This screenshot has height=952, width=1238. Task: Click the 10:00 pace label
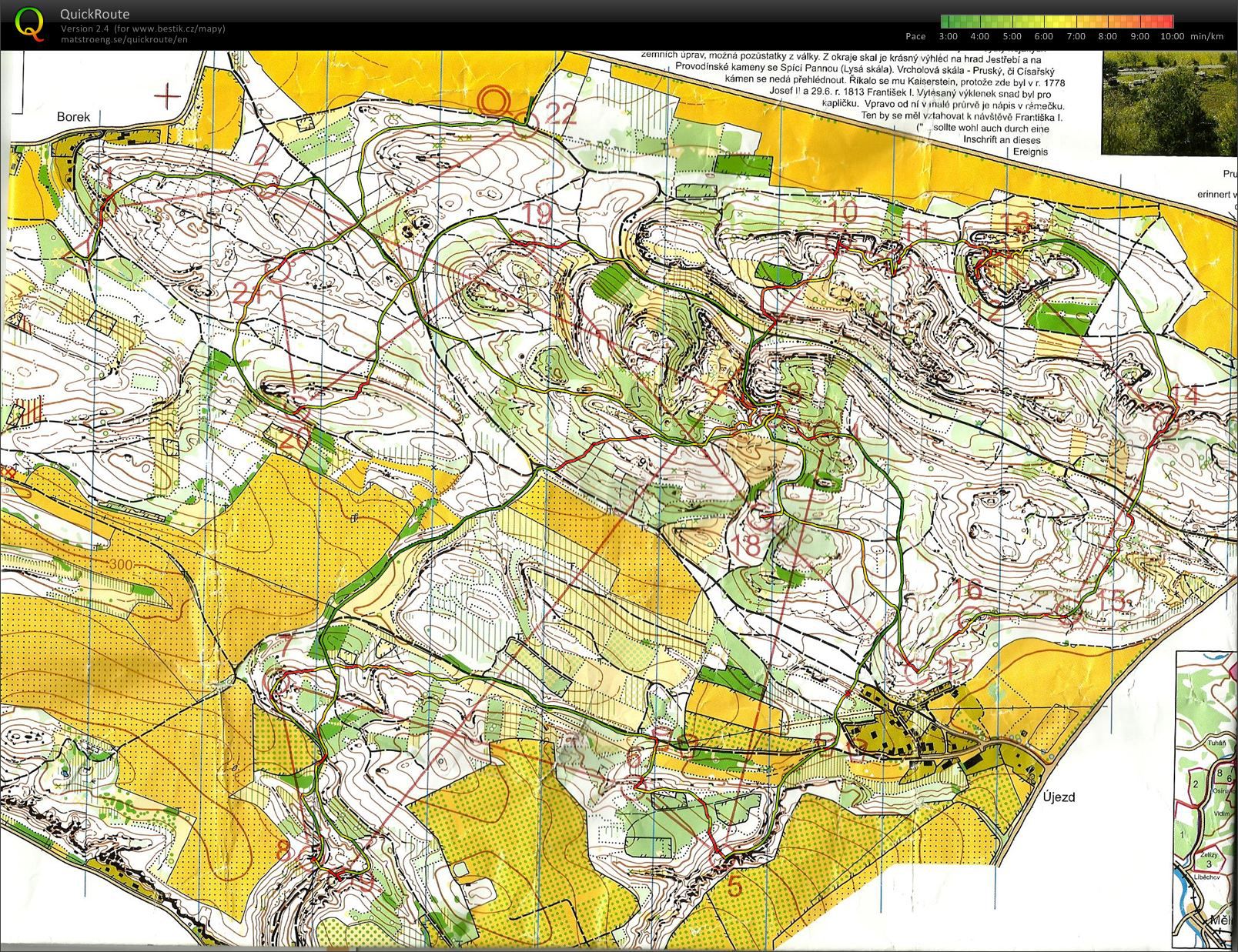click(x=1172, y=36)
